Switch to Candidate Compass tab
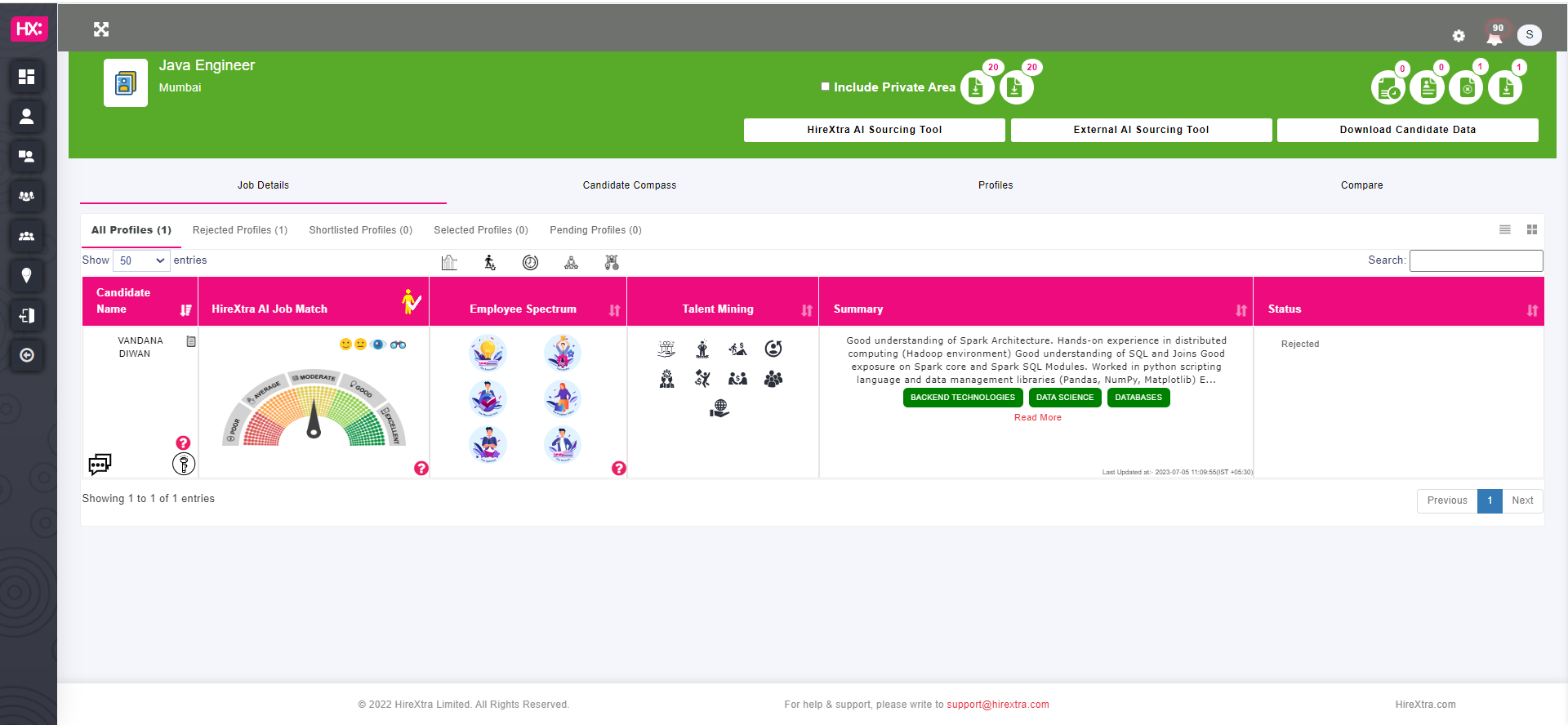Image resolution: width=1568 pixels, height=725 pixels. [630, 185]
